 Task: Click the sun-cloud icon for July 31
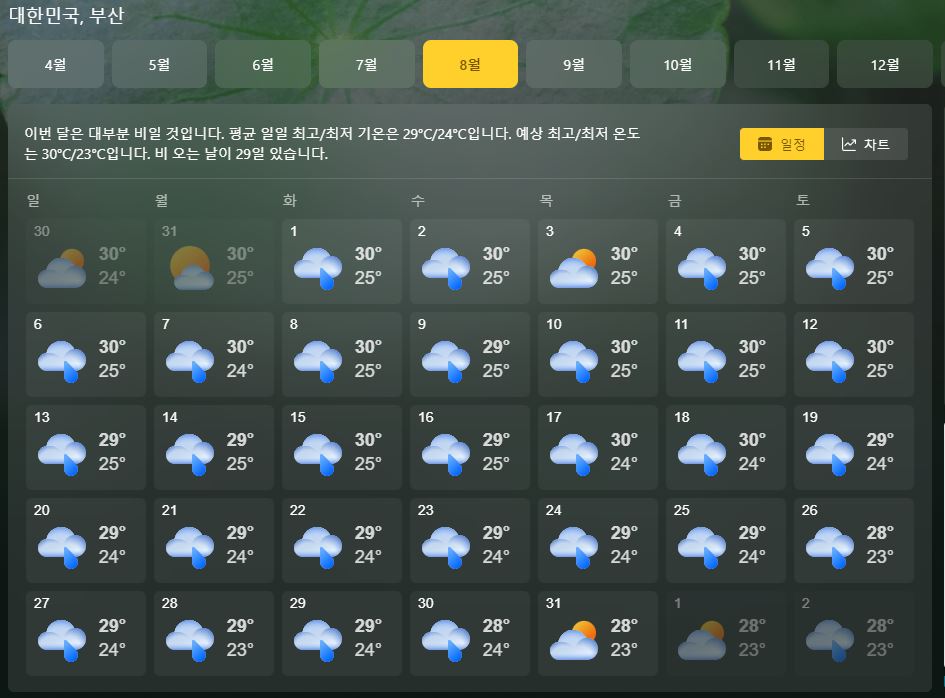pyautogui.click(x=192, y=268)
